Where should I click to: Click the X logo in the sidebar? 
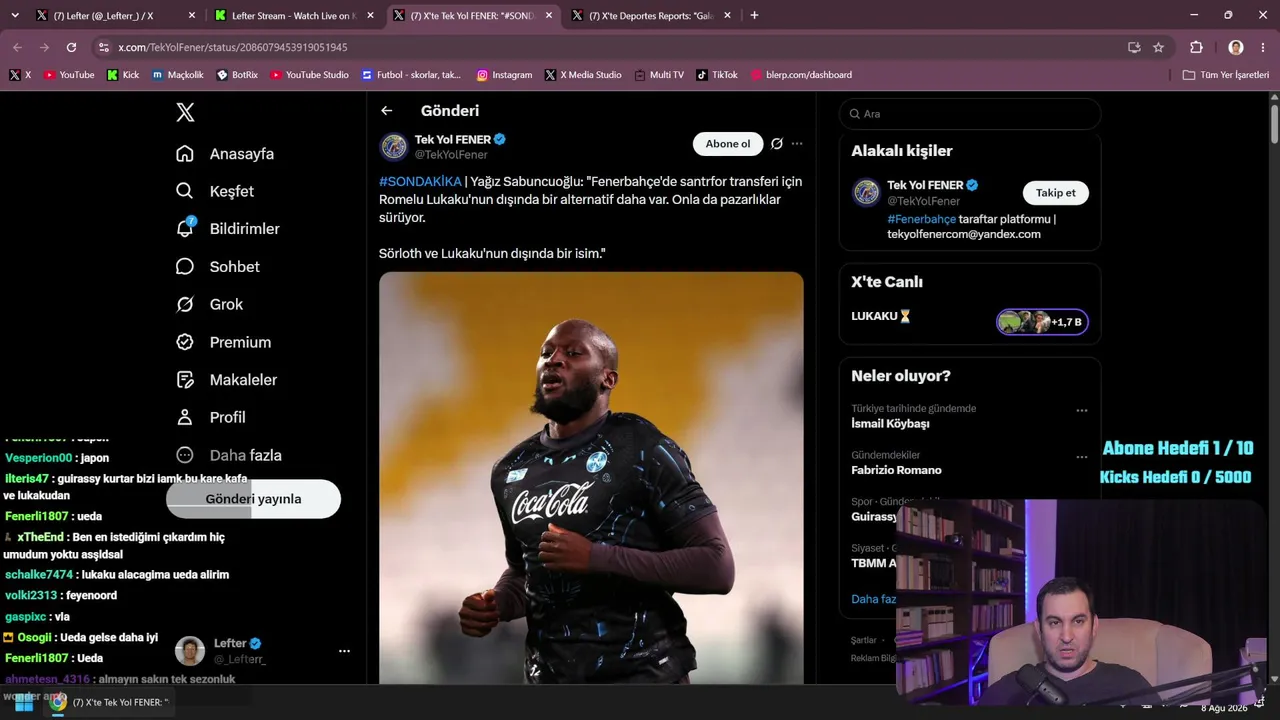tap(185, 112)
